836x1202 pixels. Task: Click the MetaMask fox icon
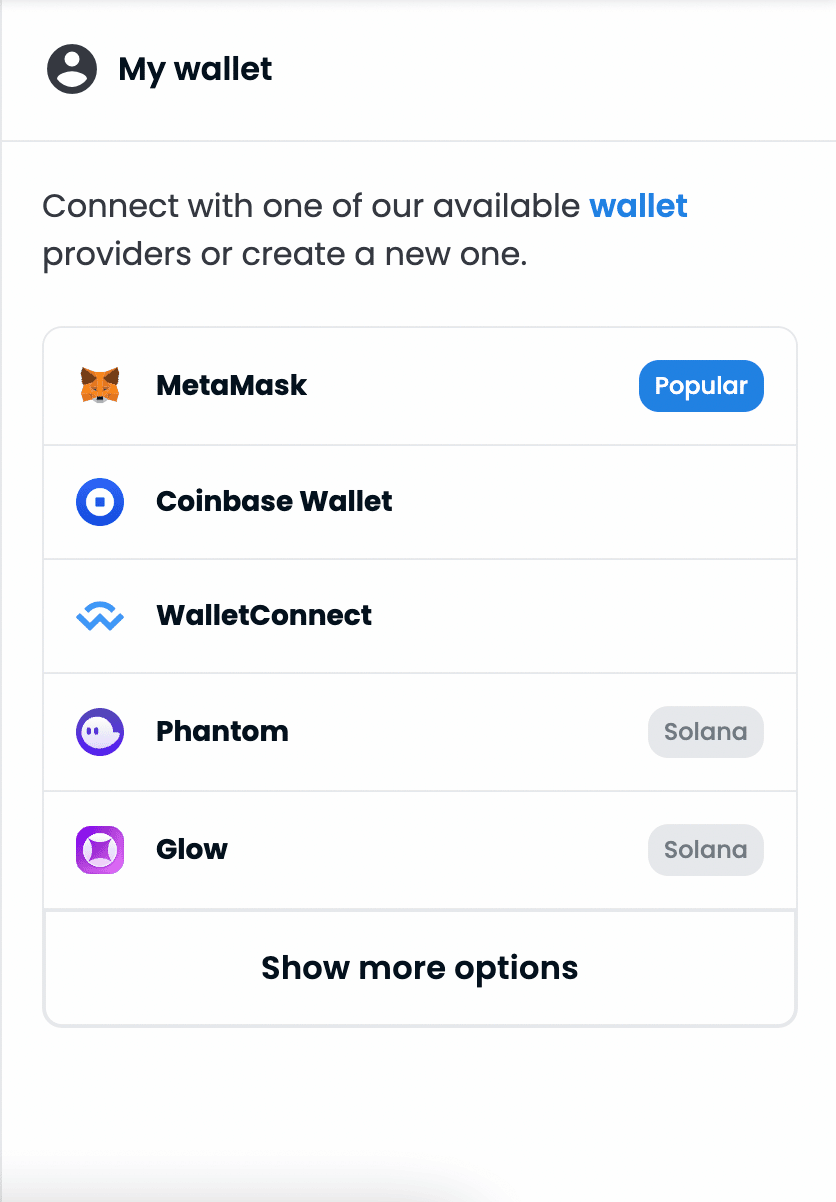click(x=99, y=386)
